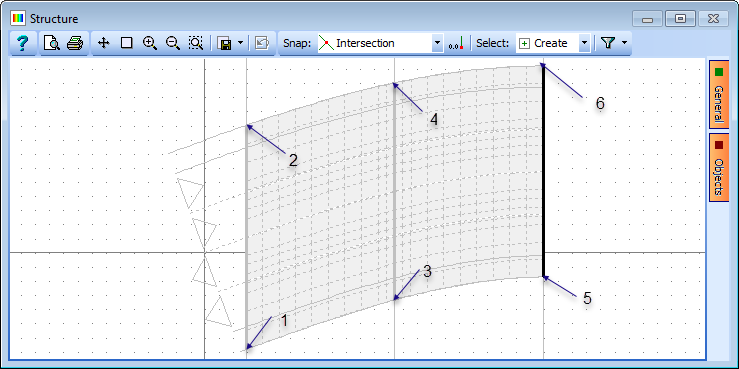Image resolution: width=739 pixels, height=369 pixels.
Task: Click the coordinate entry icon (0.0)
Action: (x=456, y=44)
